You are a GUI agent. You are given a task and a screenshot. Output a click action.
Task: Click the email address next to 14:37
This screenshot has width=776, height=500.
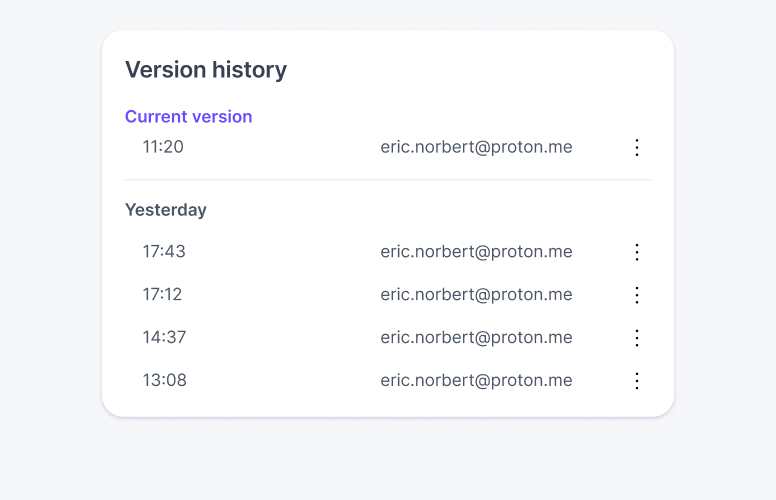(476, 338)
